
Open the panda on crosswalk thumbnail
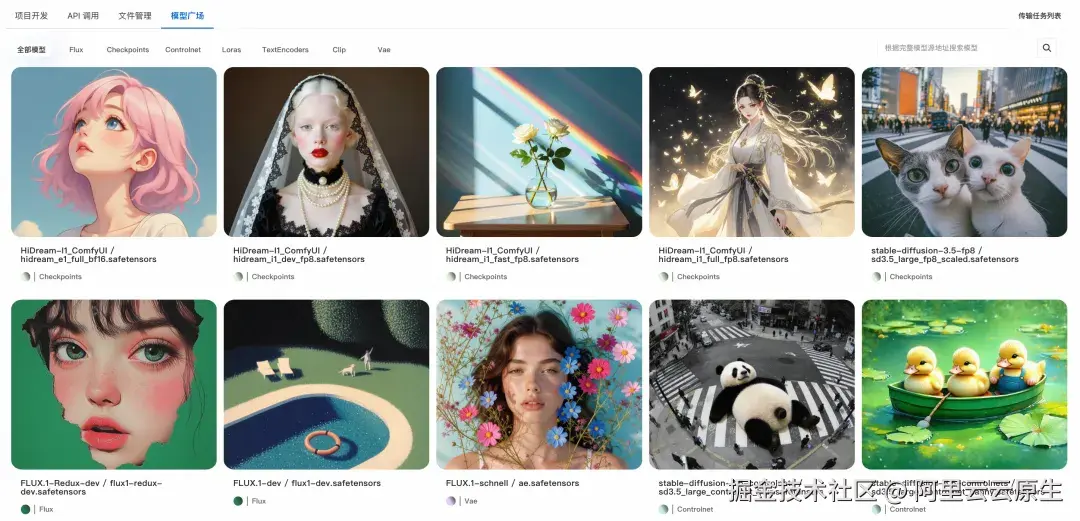coord(751,385)
